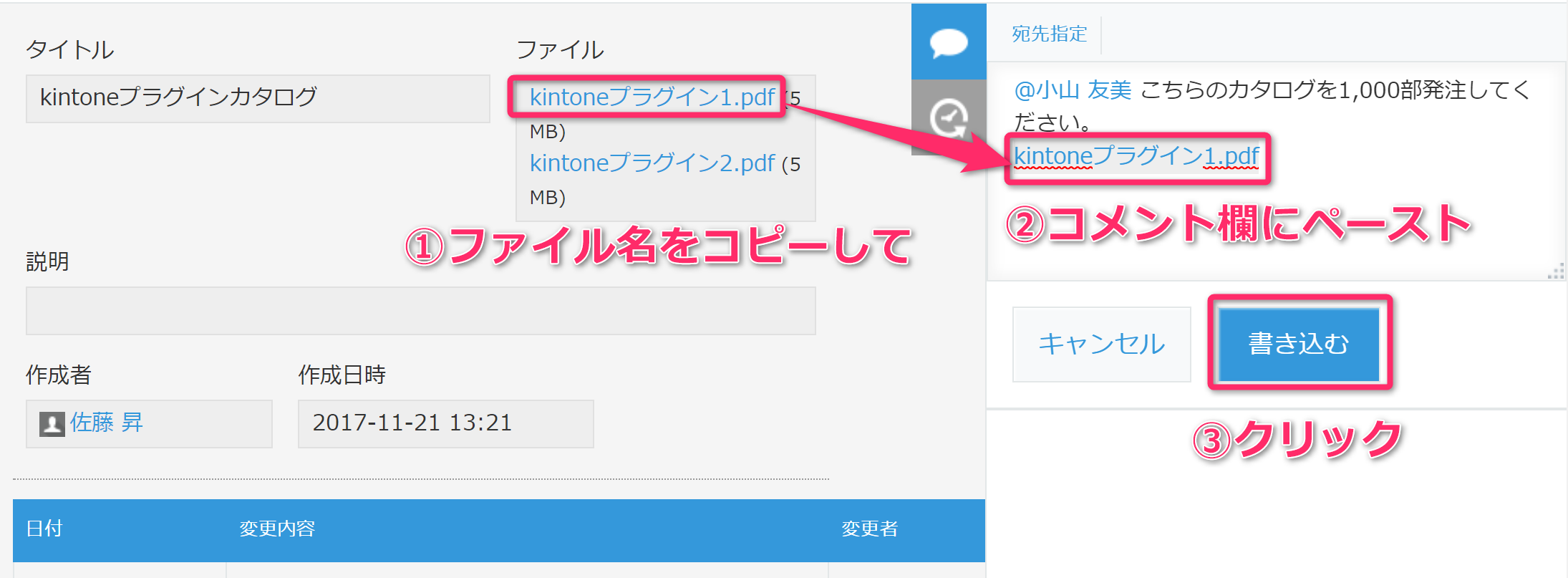This screenshot has width=1568, height=578.
Task: Click the 変更者 column header
Action: coord(869,529)
